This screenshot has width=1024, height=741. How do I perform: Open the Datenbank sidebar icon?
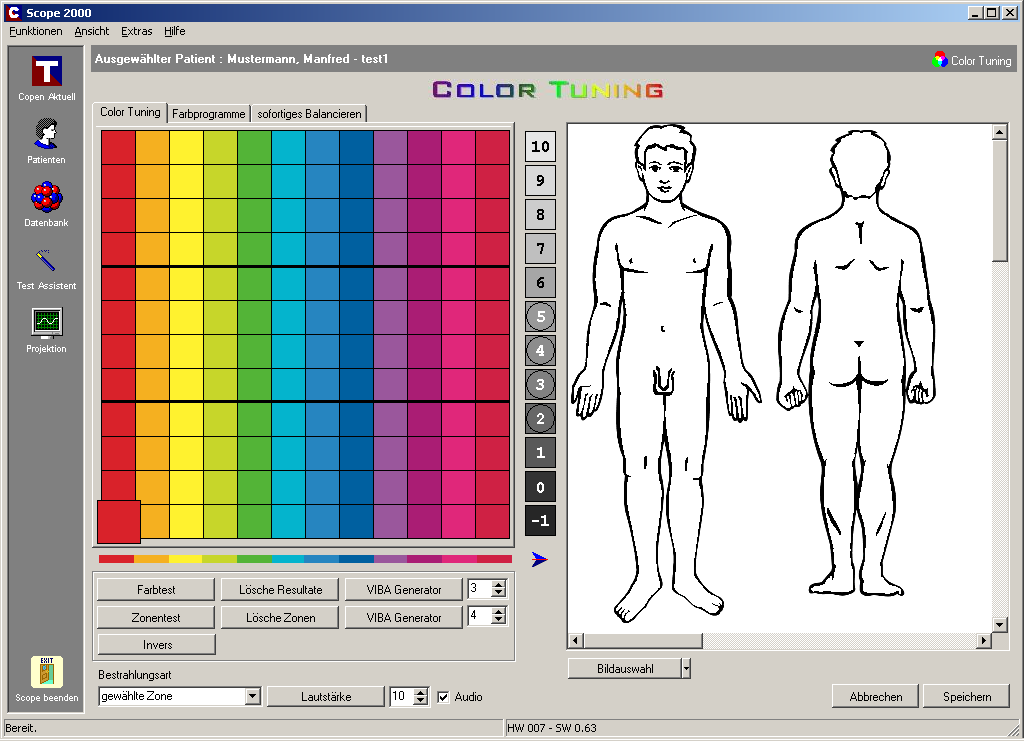(46, 198)
